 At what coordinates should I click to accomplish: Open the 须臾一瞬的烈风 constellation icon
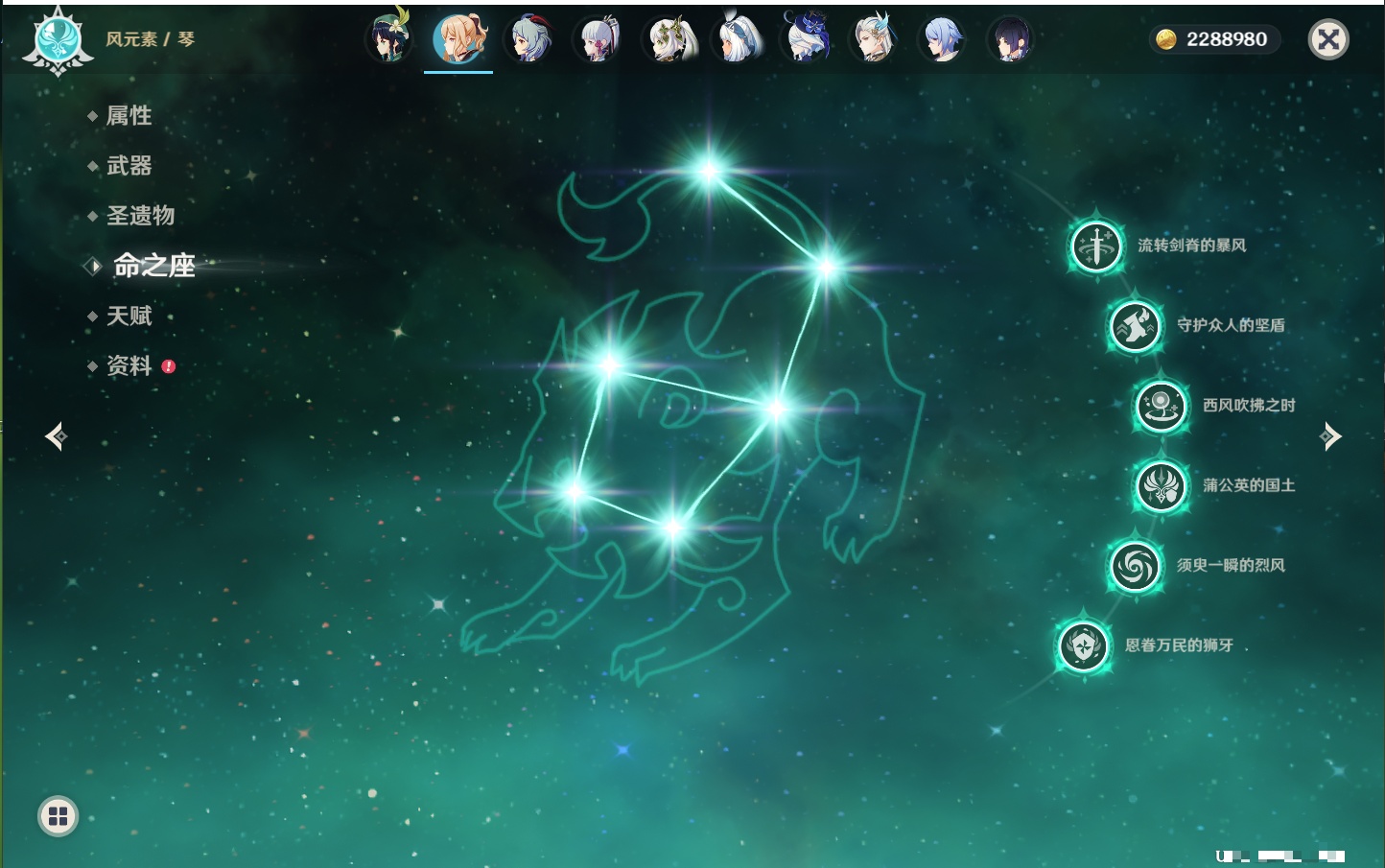pos(1135,565)
